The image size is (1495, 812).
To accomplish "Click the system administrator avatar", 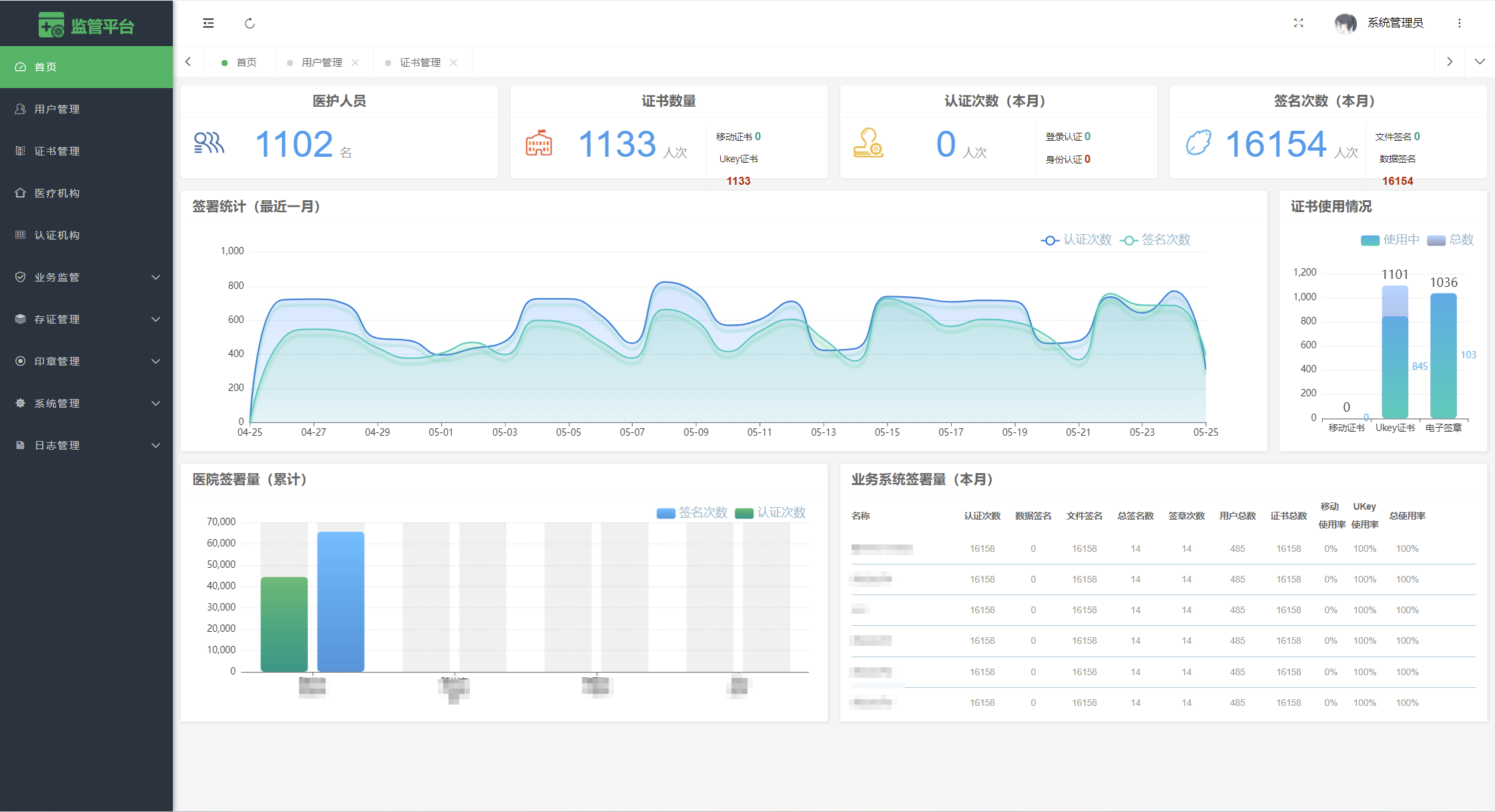I will coord(1345,23).
